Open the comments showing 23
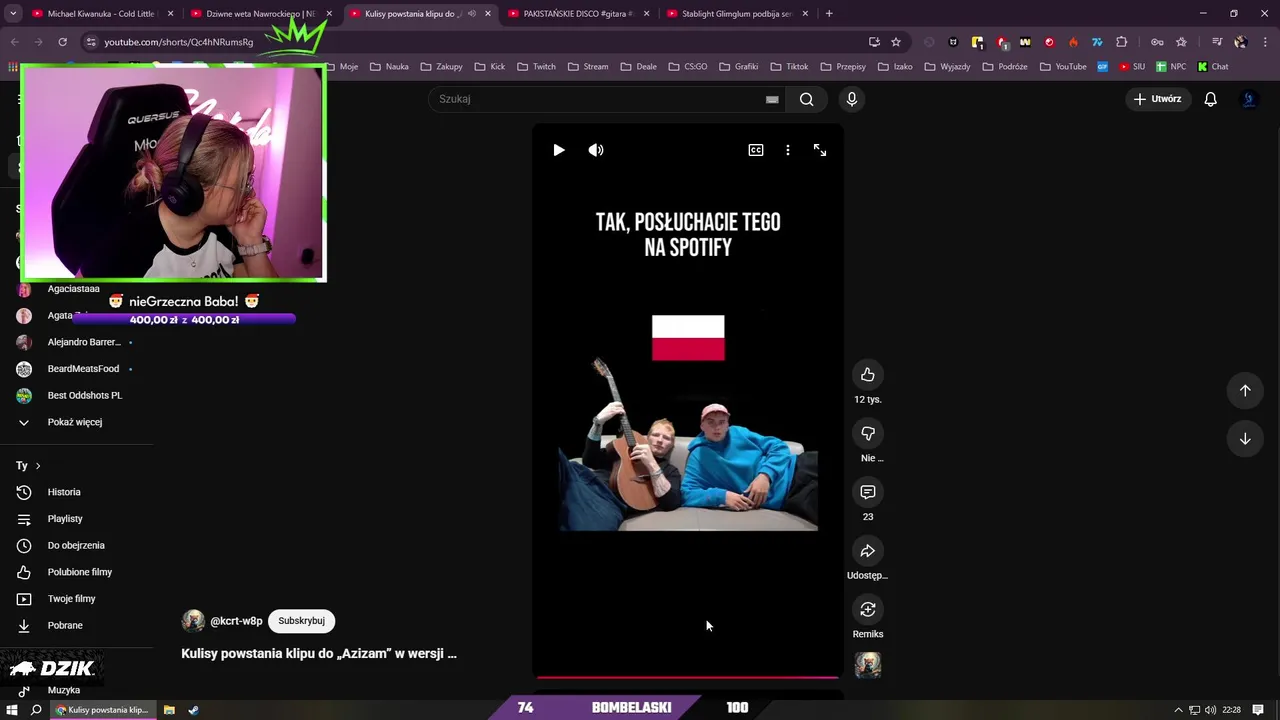 point(868,492)
